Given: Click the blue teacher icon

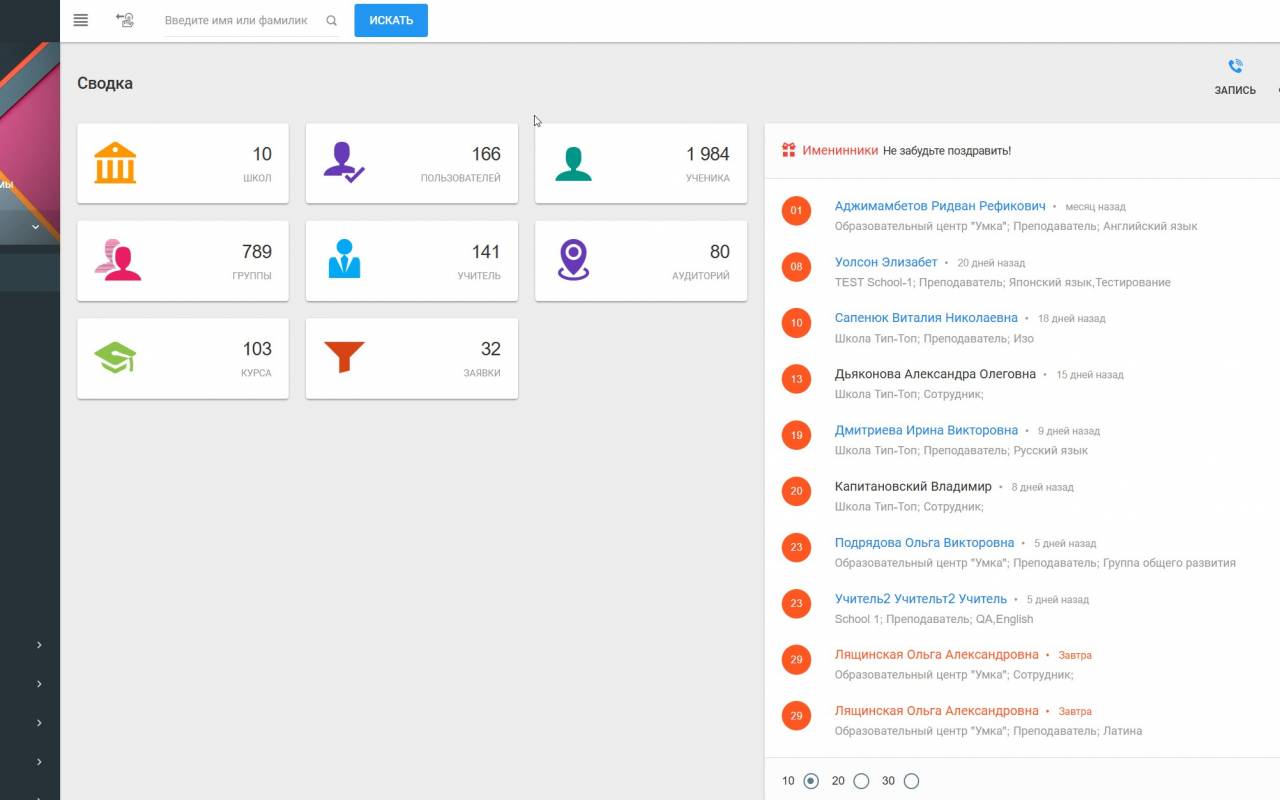Looking at the screenshot, I should pyautogui.click(x=344, y=259).
